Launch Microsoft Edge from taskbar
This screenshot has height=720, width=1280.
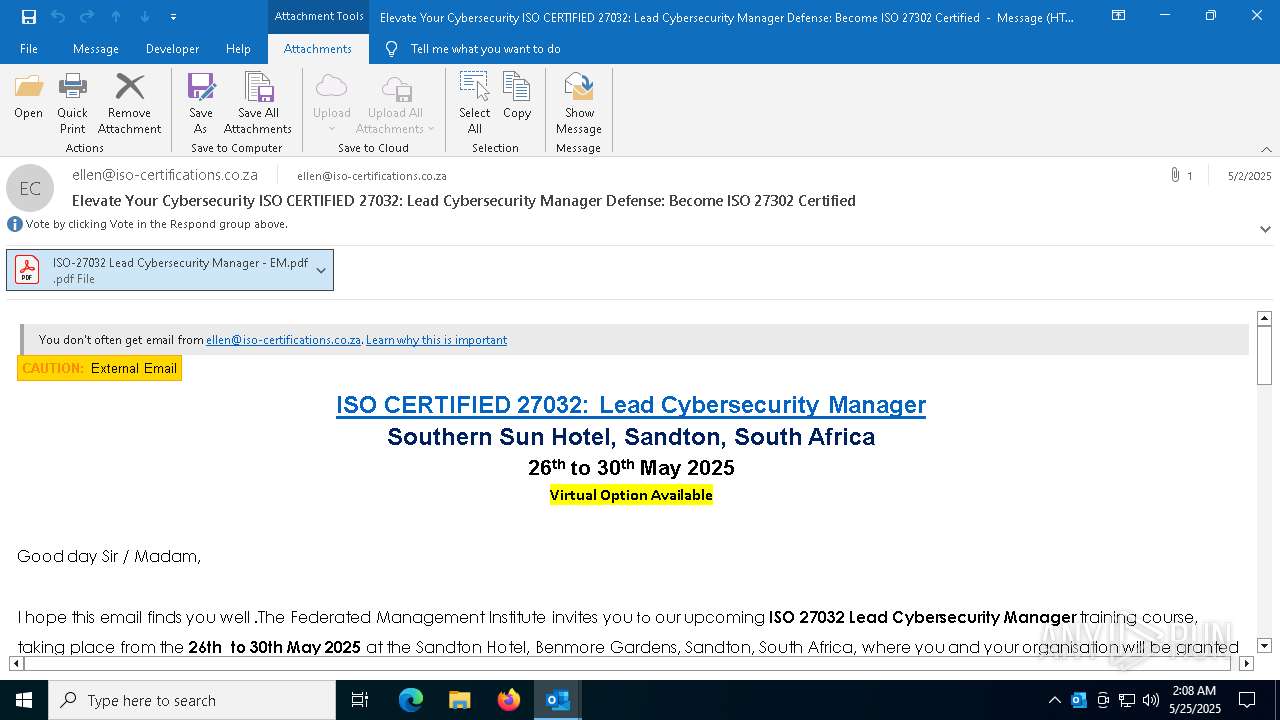[411, 700]
